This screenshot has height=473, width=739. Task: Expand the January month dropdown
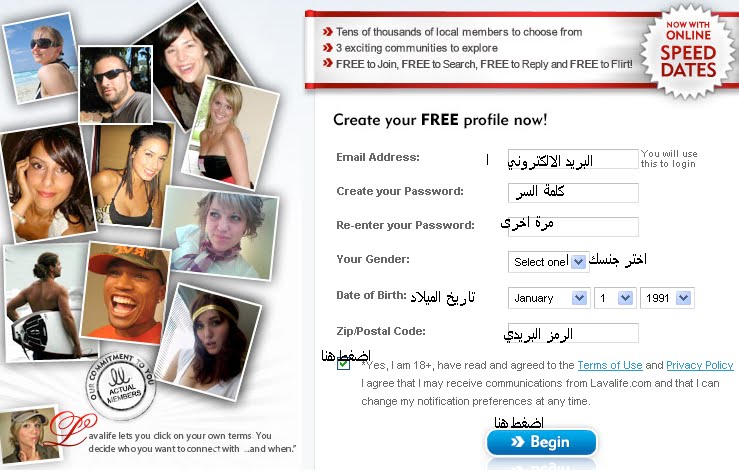pos(549,298)
